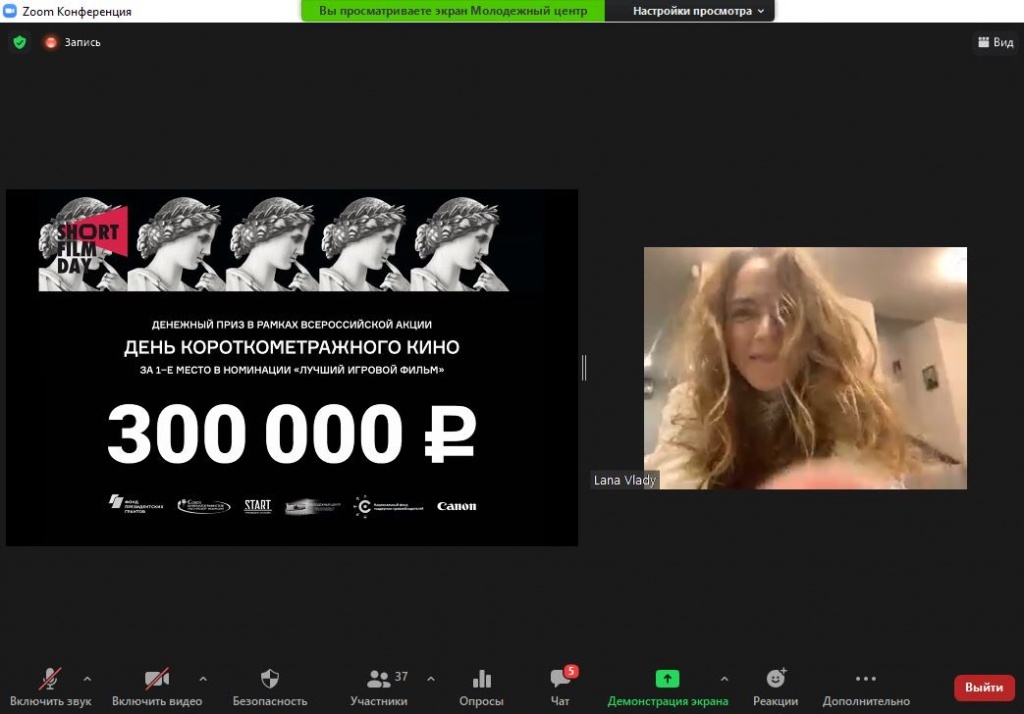1024x714 pixels.
Task: Open the Participants (Участники) panel
Action: click(379, 680)
